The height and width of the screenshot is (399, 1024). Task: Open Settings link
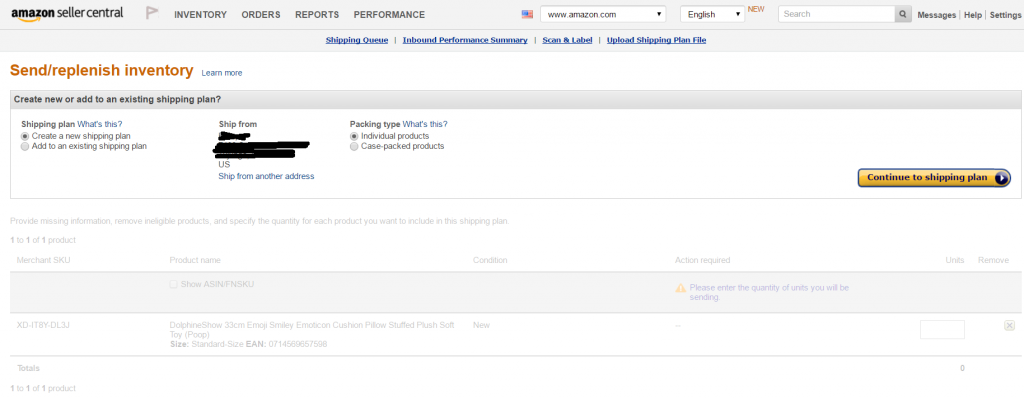coord(1005,15)
